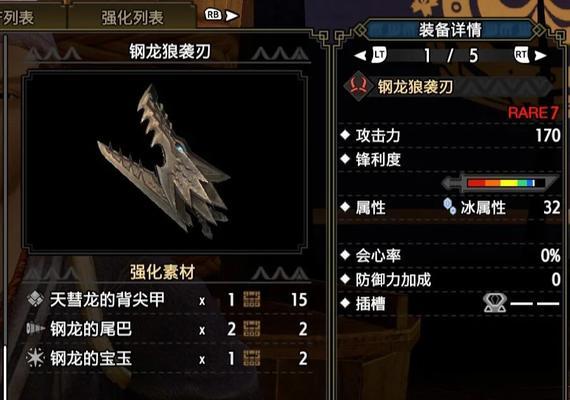Click the sharpness color gauge bar
570x400 pixels.
[501, 183]
